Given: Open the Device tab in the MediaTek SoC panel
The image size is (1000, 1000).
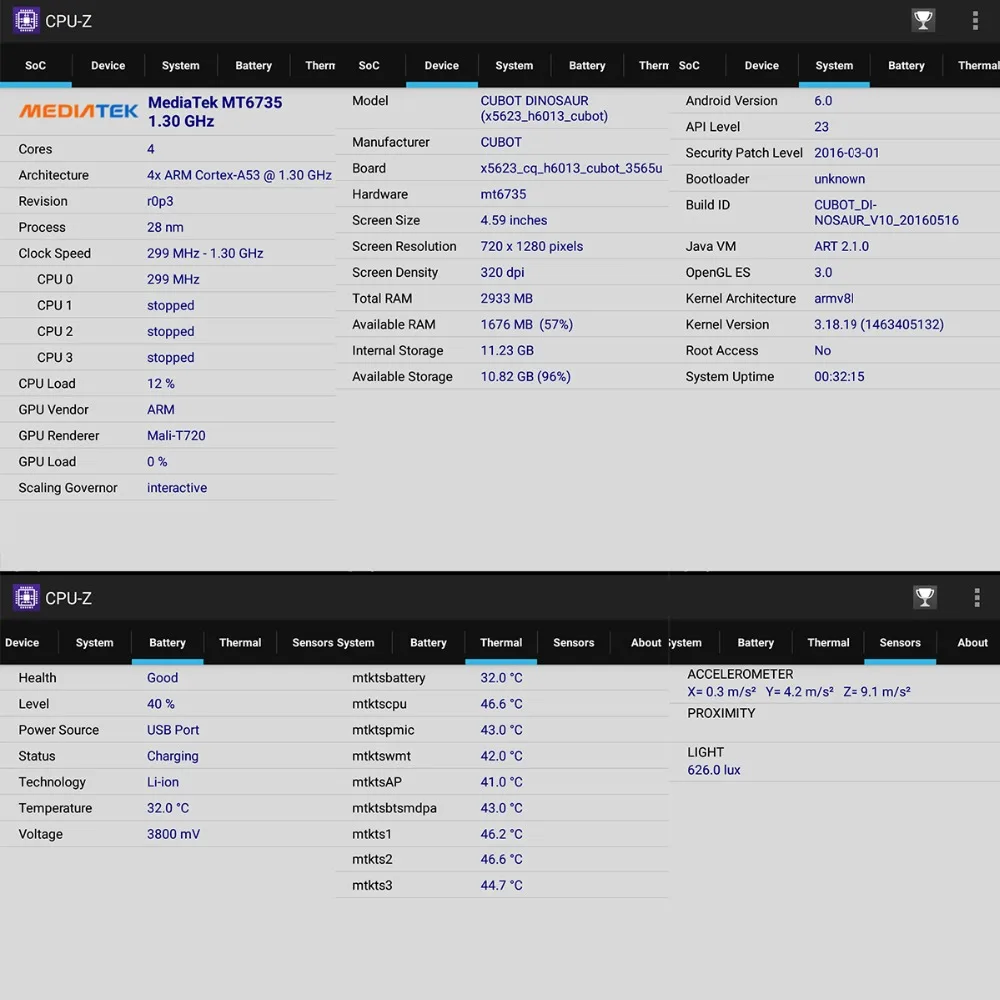Looking at the screenshot, I should 108,66.
